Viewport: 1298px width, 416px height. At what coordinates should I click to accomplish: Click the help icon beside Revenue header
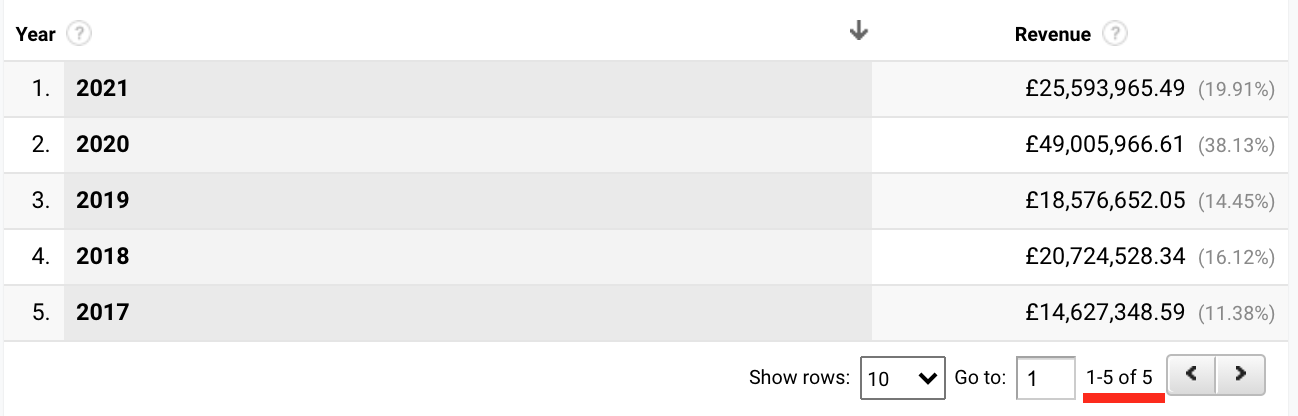[x=1115, y=34]
